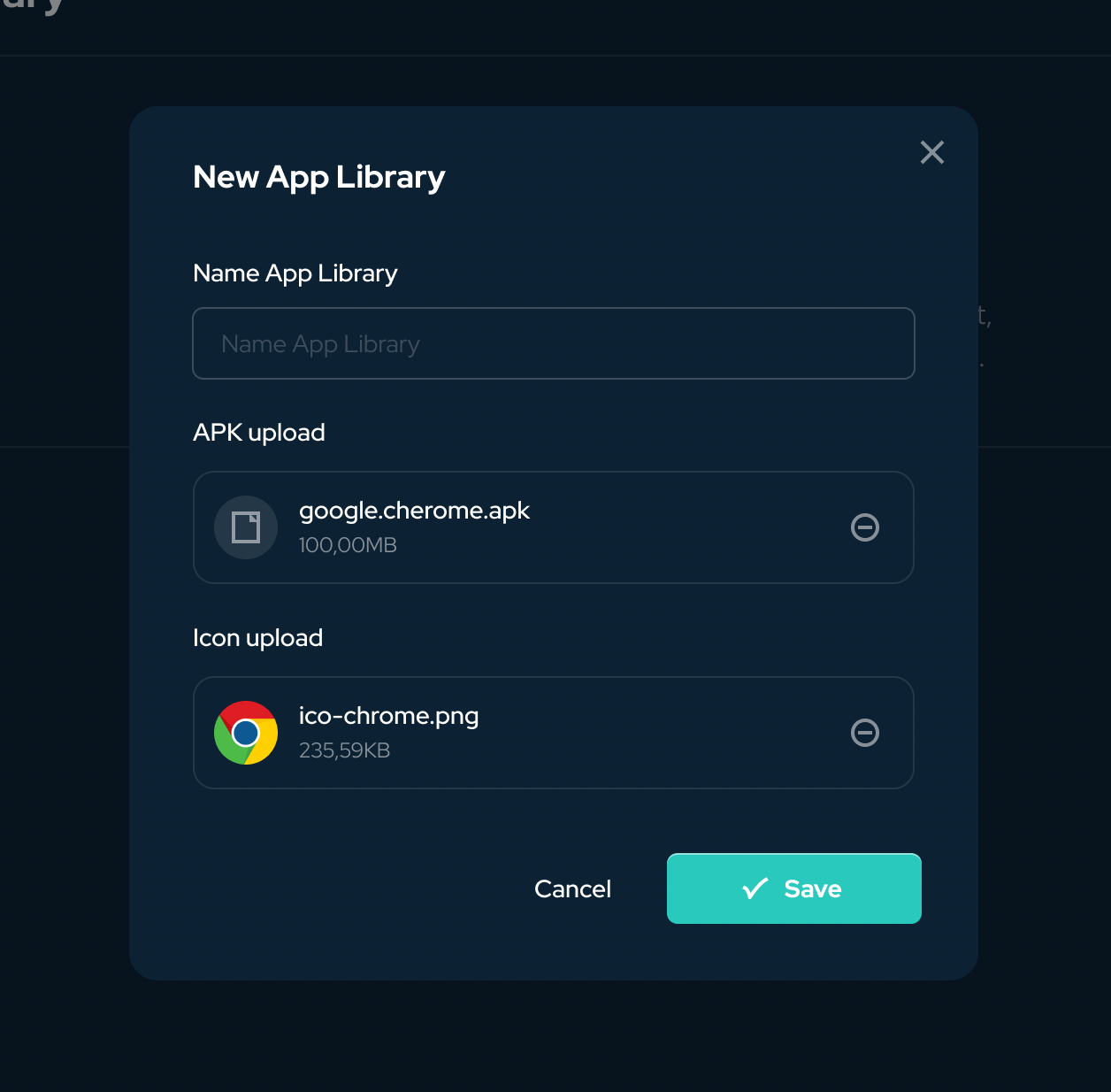Select the ico-chrome.png file name
This screenshot has height=1092, width=1111.
[388, 716]
